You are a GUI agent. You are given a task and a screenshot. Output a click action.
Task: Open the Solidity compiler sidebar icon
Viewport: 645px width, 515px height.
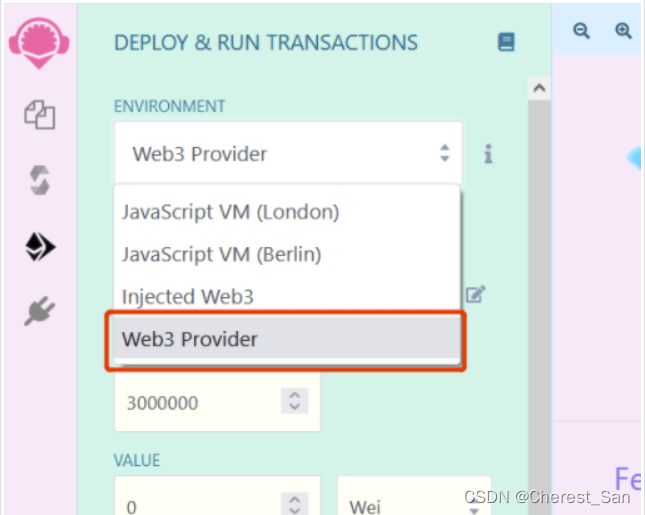point(39,181)
